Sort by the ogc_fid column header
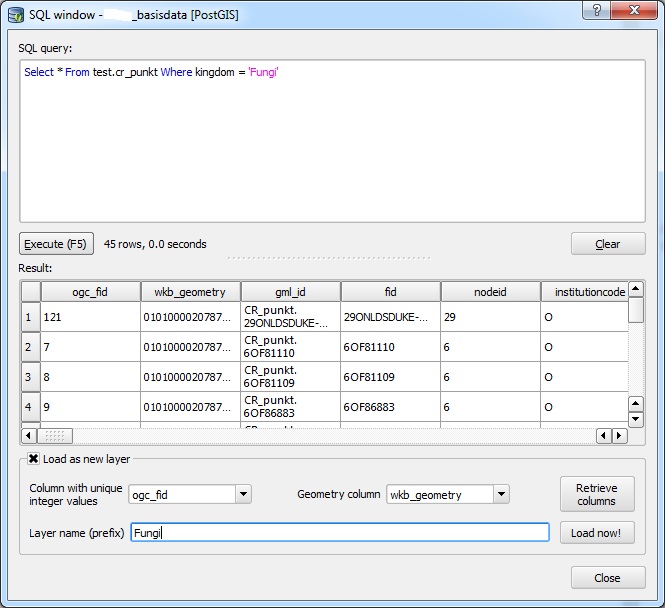665x608 pixels. tap(90, 292)
